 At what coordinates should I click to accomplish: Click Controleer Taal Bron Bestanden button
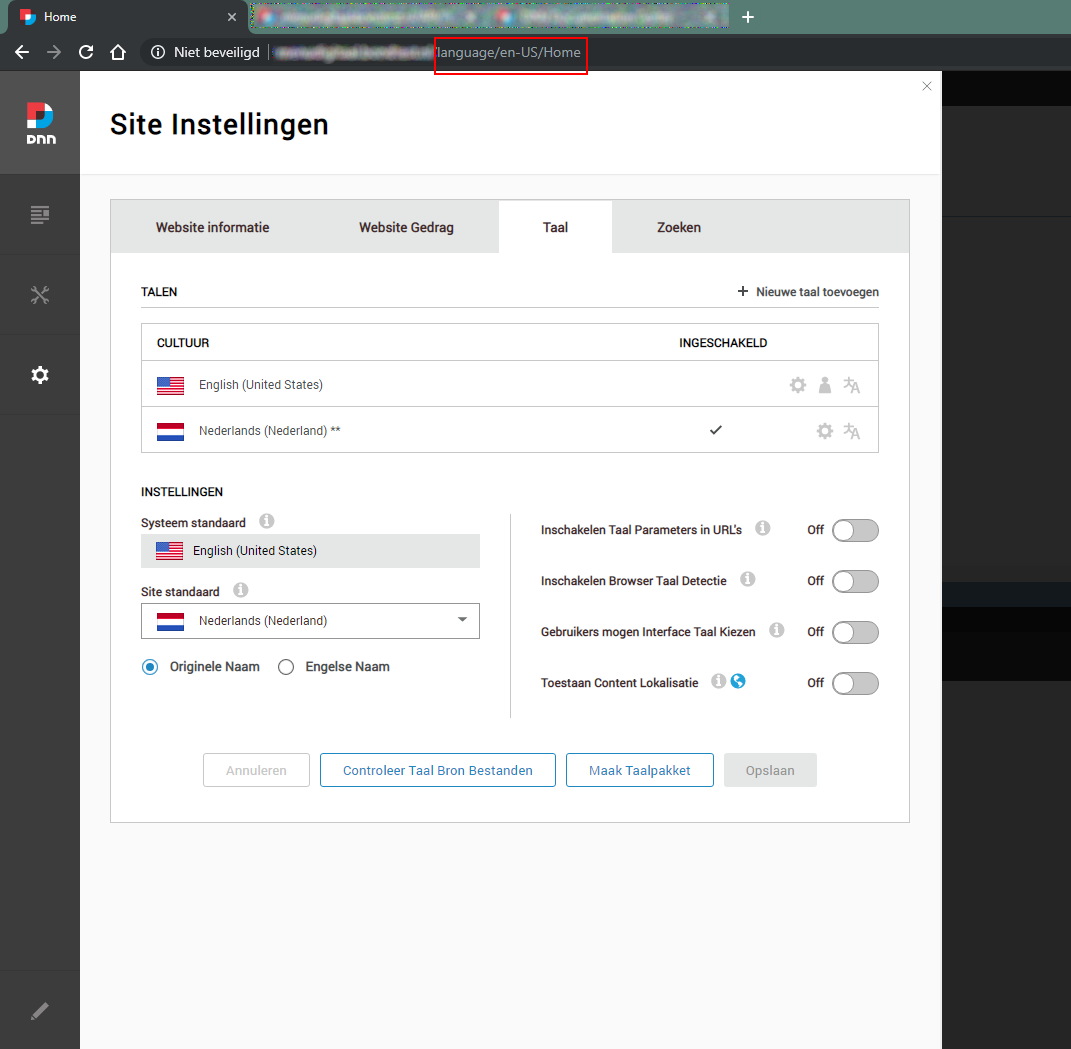(x=437, y=770)
